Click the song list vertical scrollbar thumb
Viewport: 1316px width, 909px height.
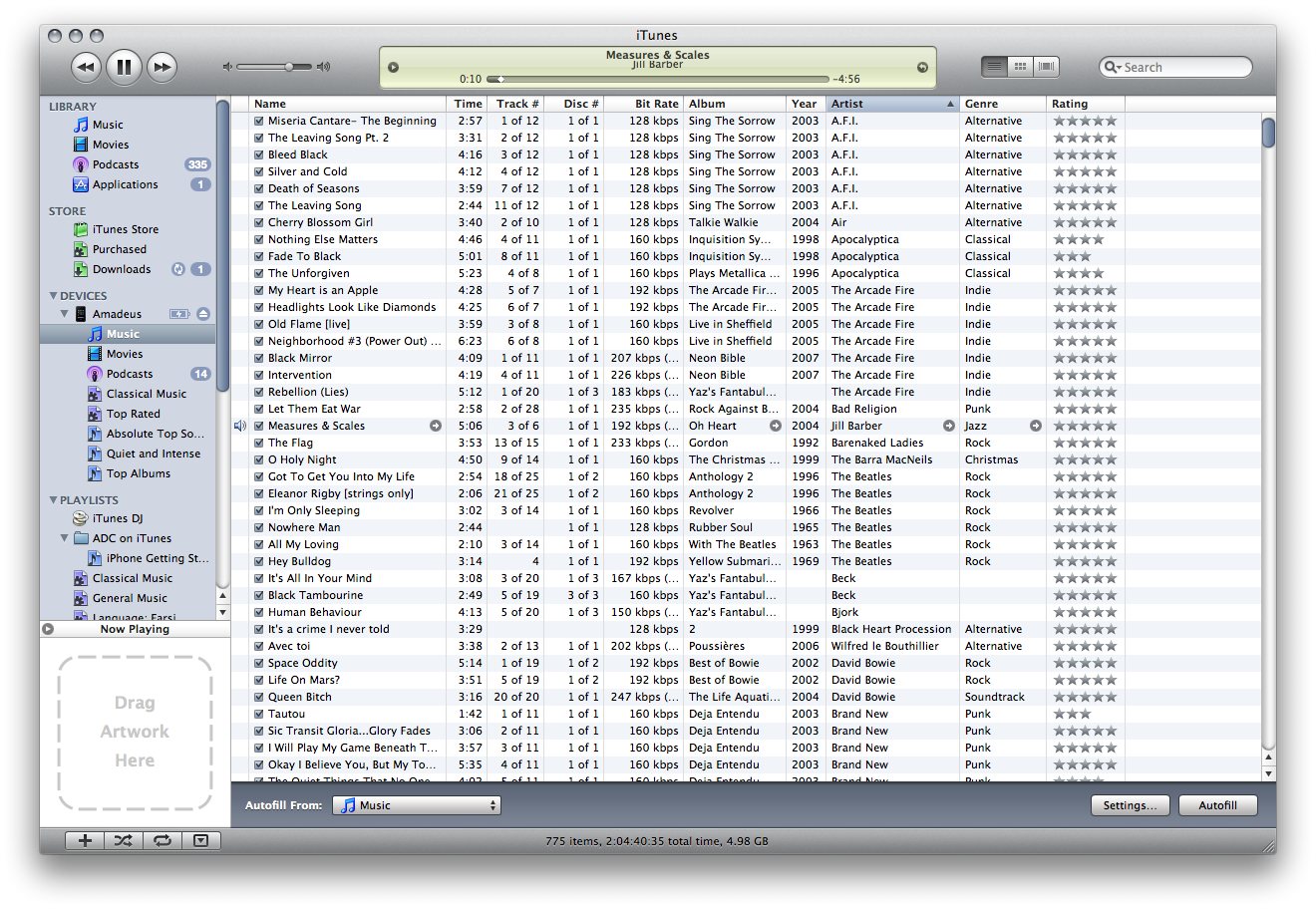[1269, 133]
